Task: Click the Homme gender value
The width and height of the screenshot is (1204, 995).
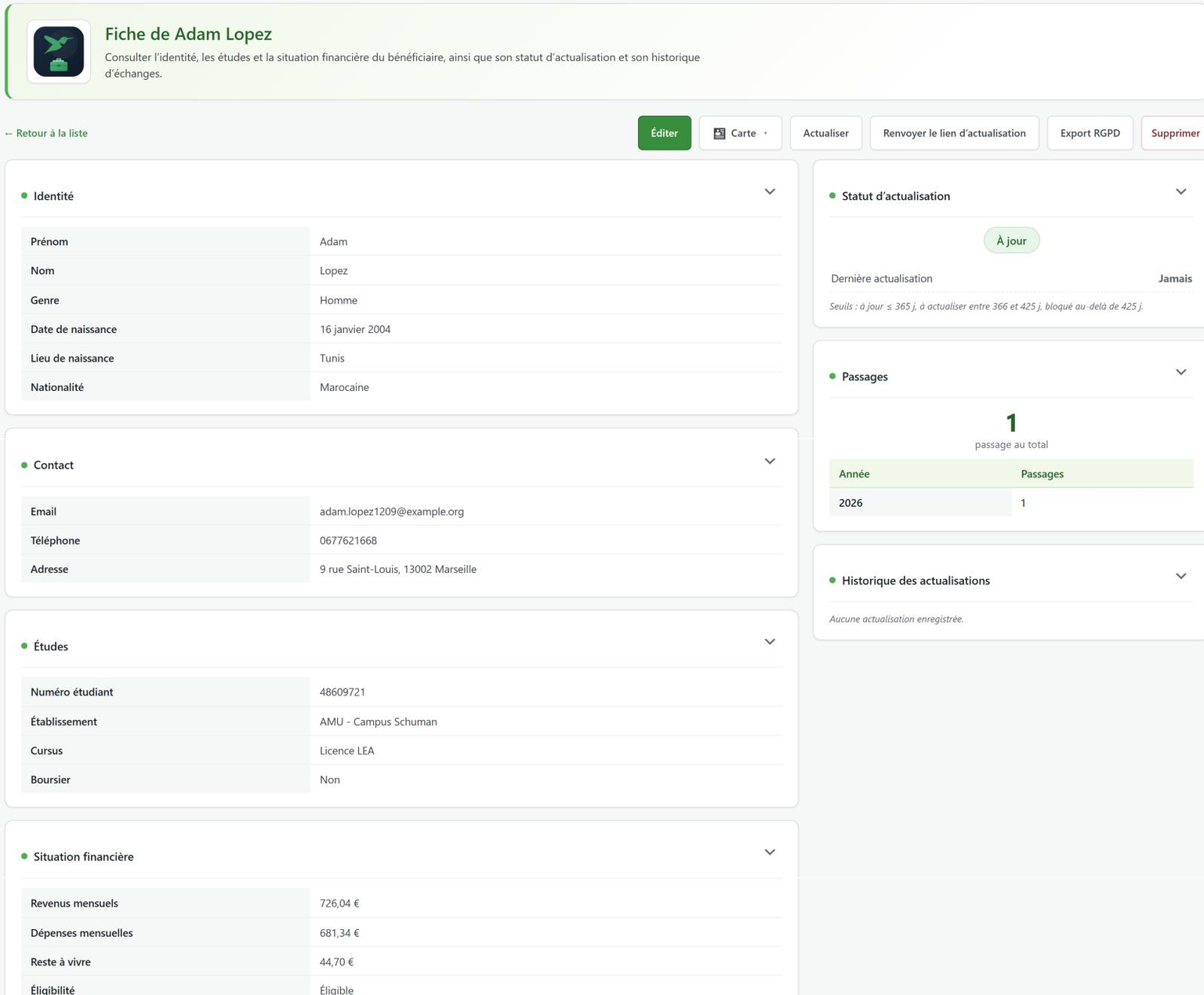Action: click(339, 300)
